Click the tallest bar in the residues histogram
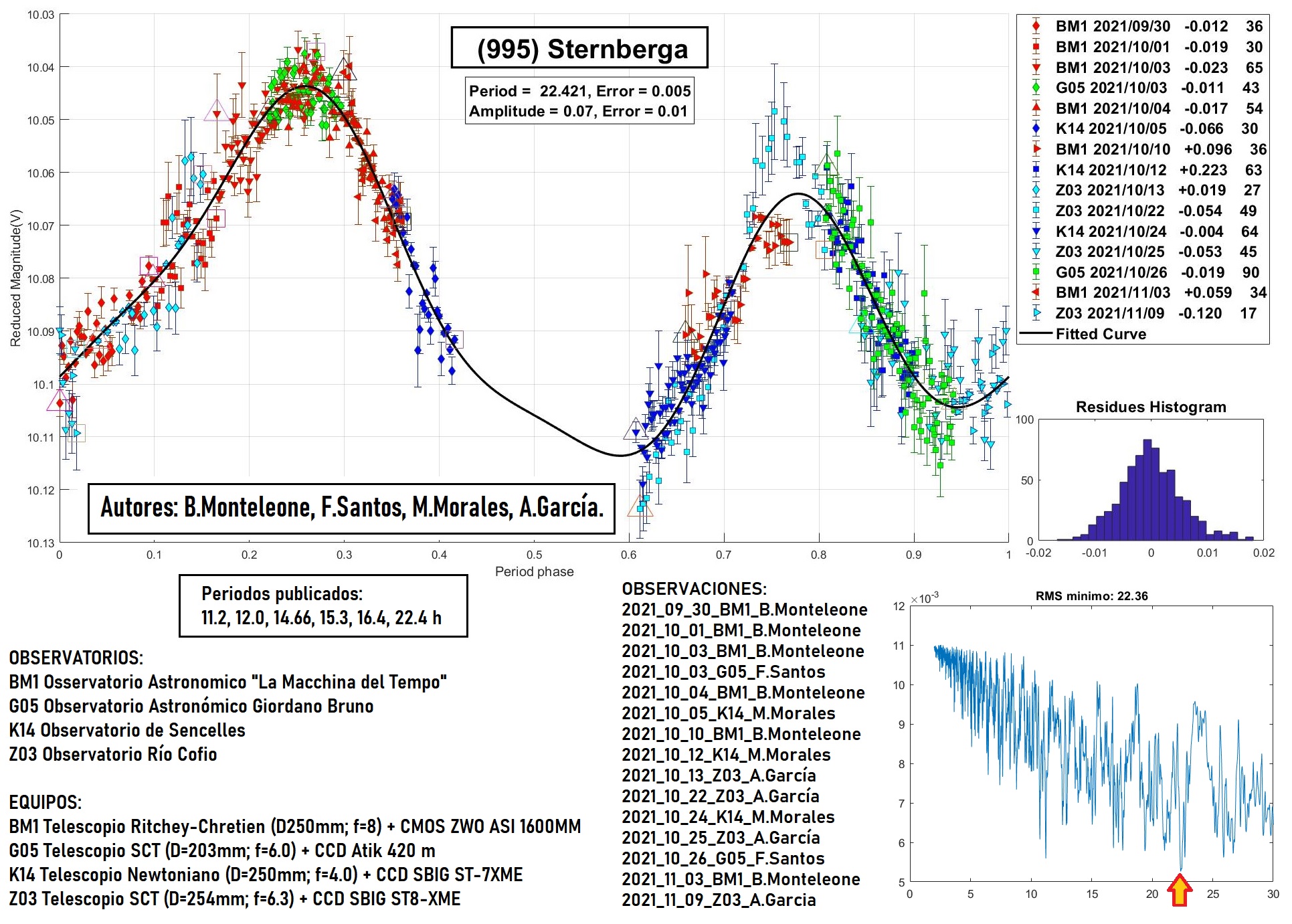The image size is (1292, 924). (x=1147, y=490)
